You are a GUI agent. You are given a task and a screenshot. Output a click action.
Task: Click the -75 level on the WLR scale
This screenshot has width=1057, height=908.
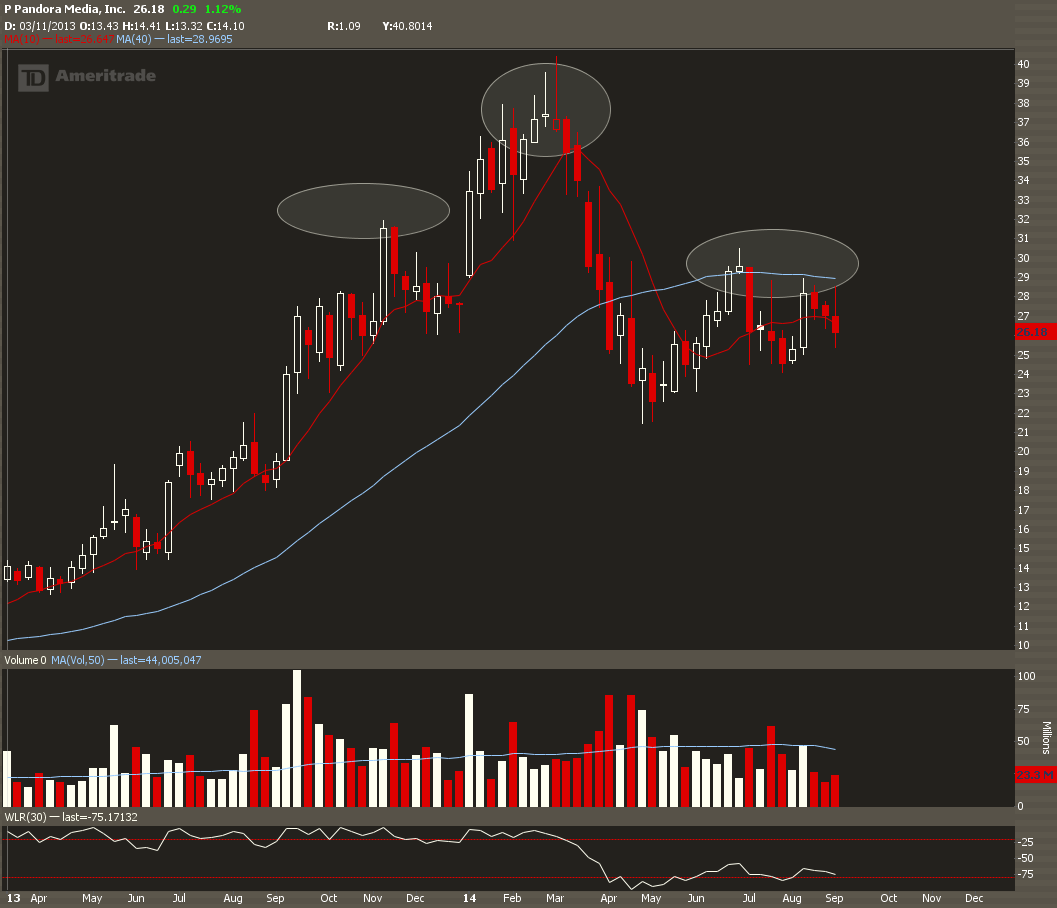click(x=1025, y=874)
